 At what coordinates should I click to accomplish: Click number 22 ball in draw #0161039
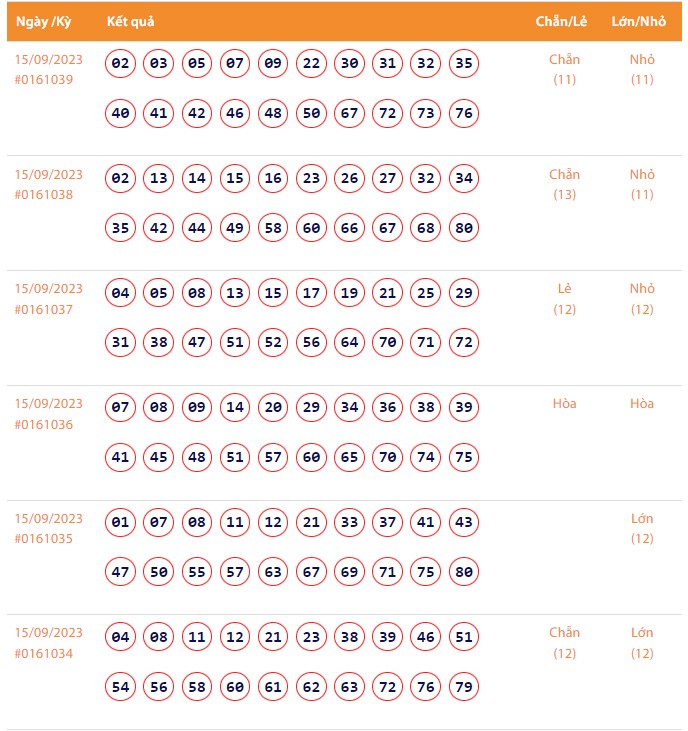tap(312, 64)
